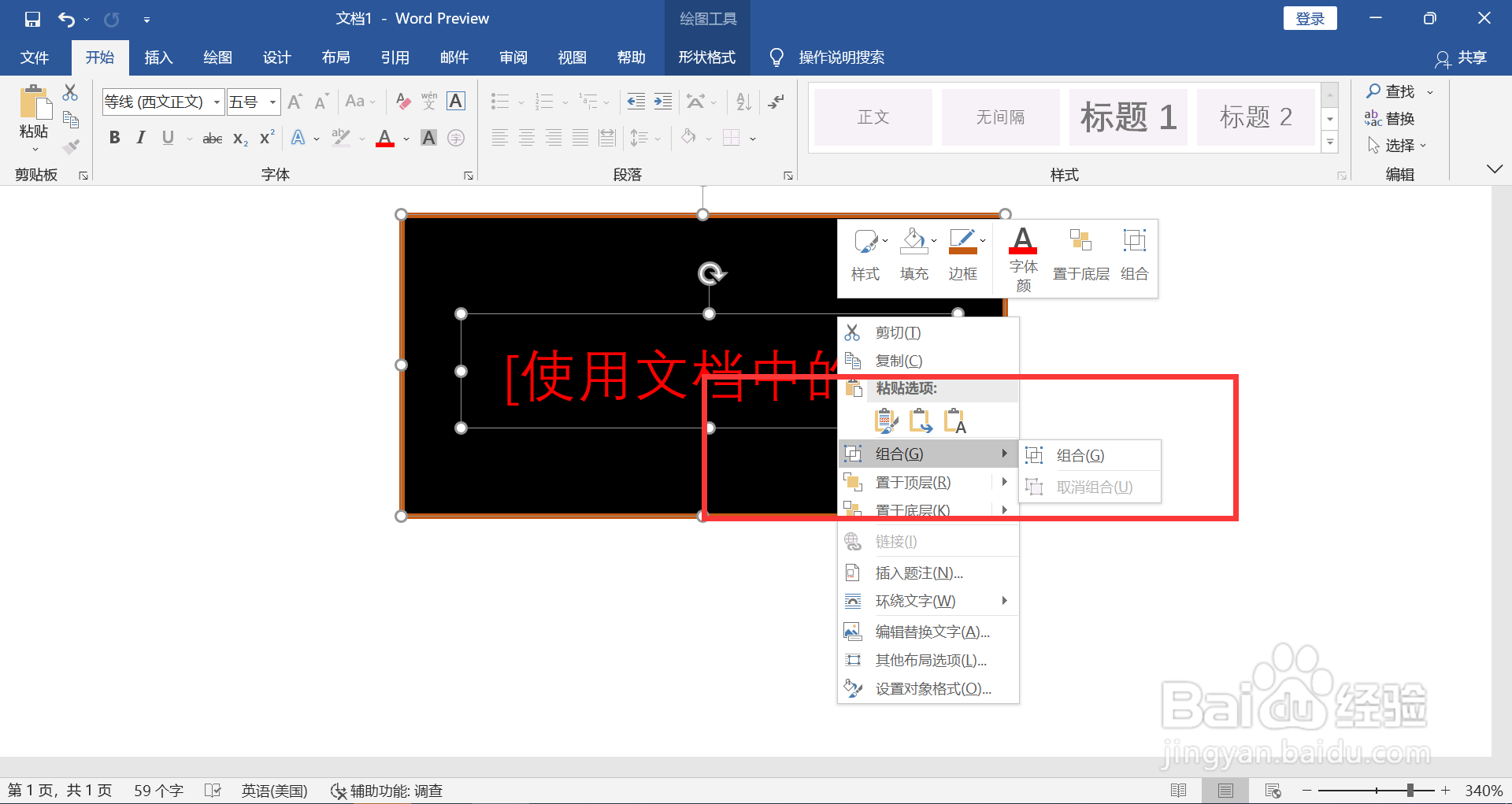
Task: Click the rotate handle on text box
Action: tap(711, 273)
